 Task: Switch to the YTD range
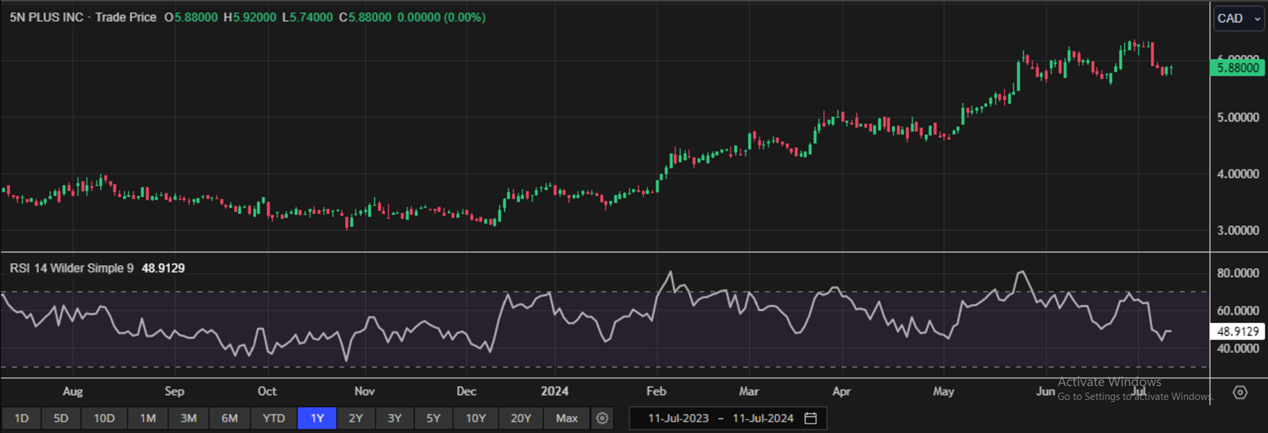(x=273, y=418)
